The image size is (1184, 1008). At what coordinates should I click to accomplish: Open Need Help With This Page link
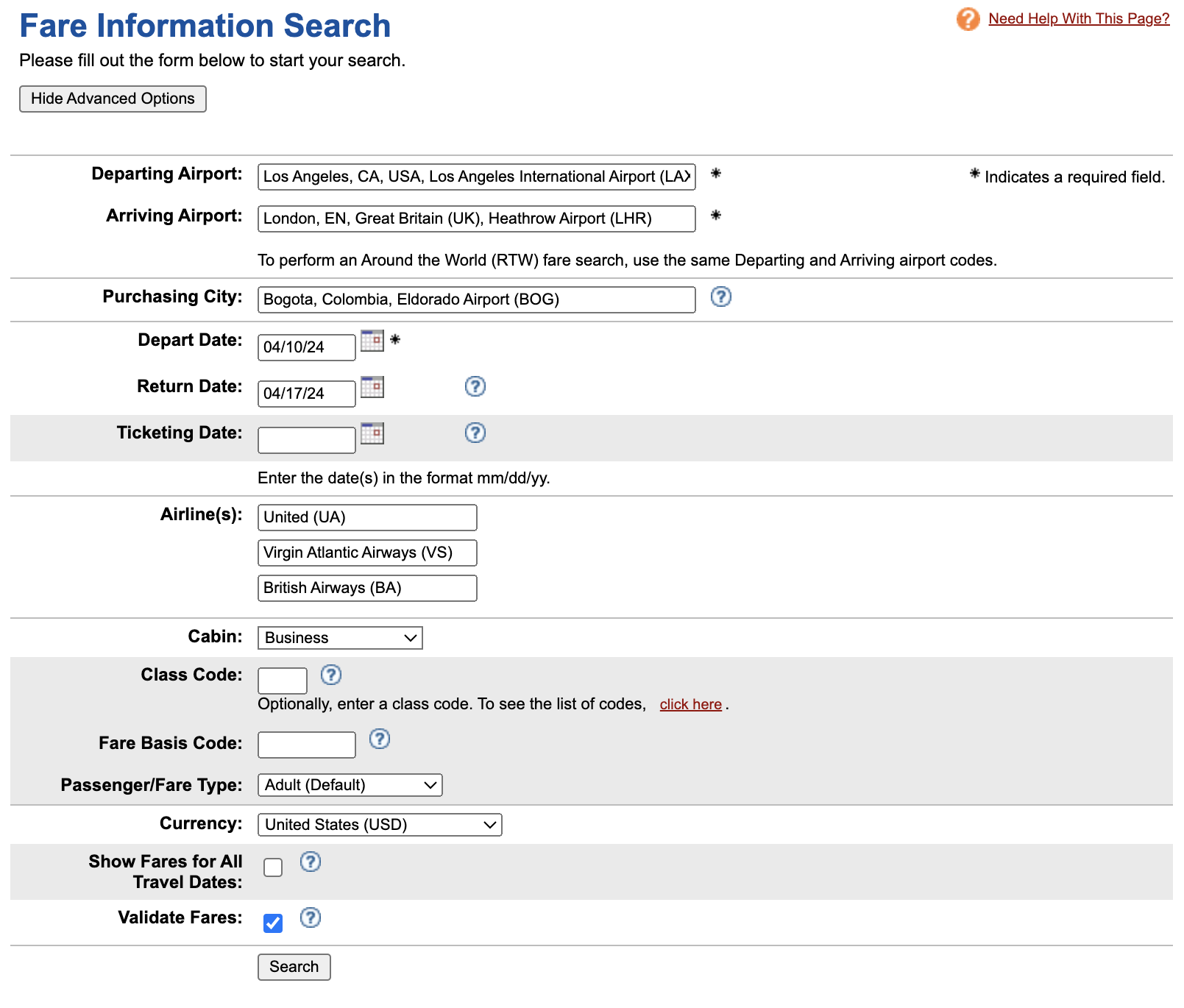[x=1079, y=18]
